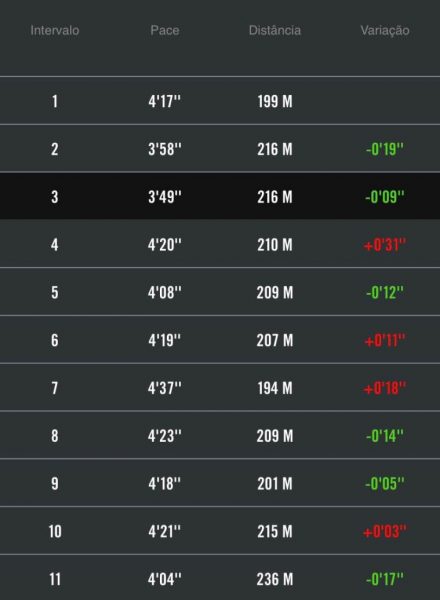Viewport: 440px width, 600px height.
Task: Select the green -0'17'' variation value
Action: click(x=385, y=579)
